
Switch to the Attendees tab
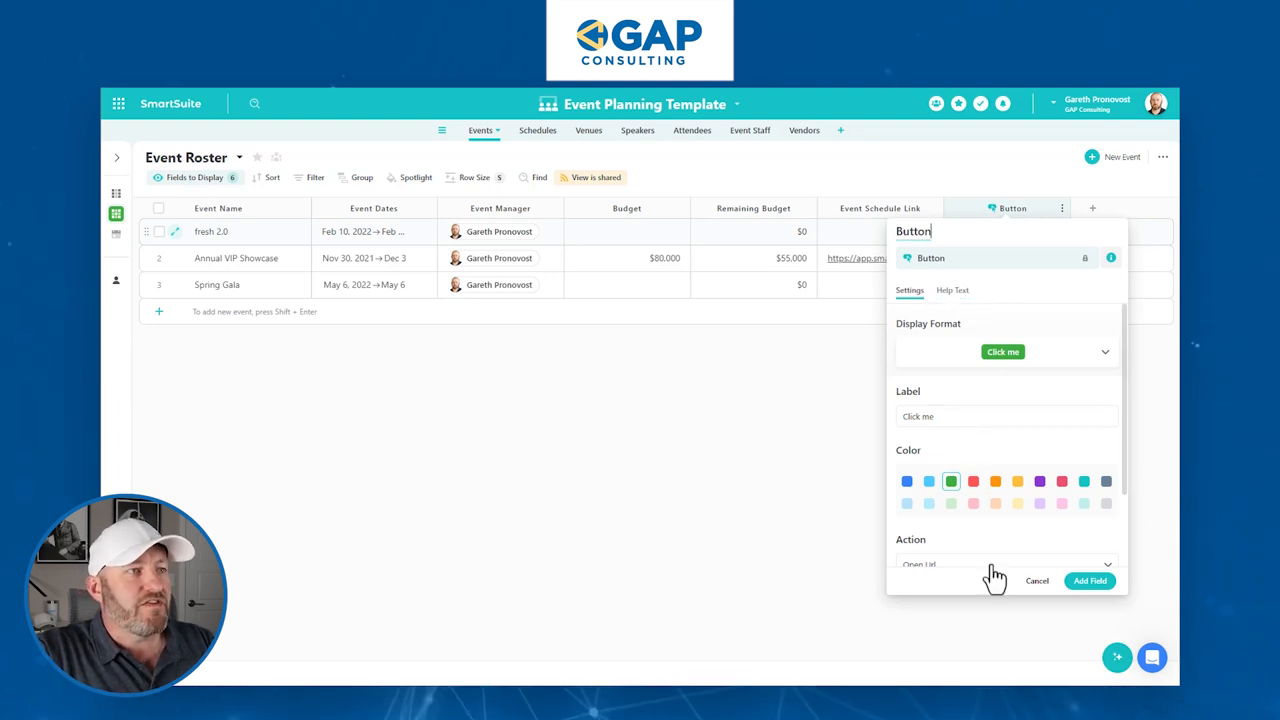coord(692,130)
